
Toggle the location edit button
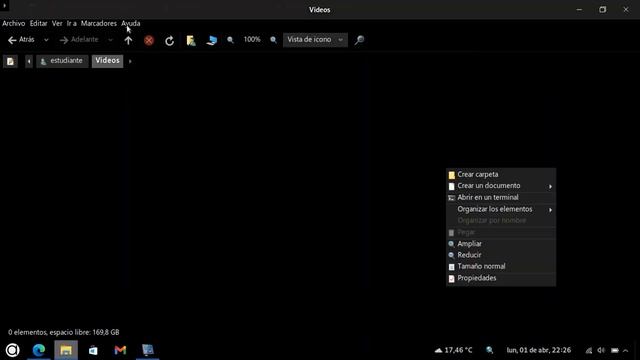(10, 61)
